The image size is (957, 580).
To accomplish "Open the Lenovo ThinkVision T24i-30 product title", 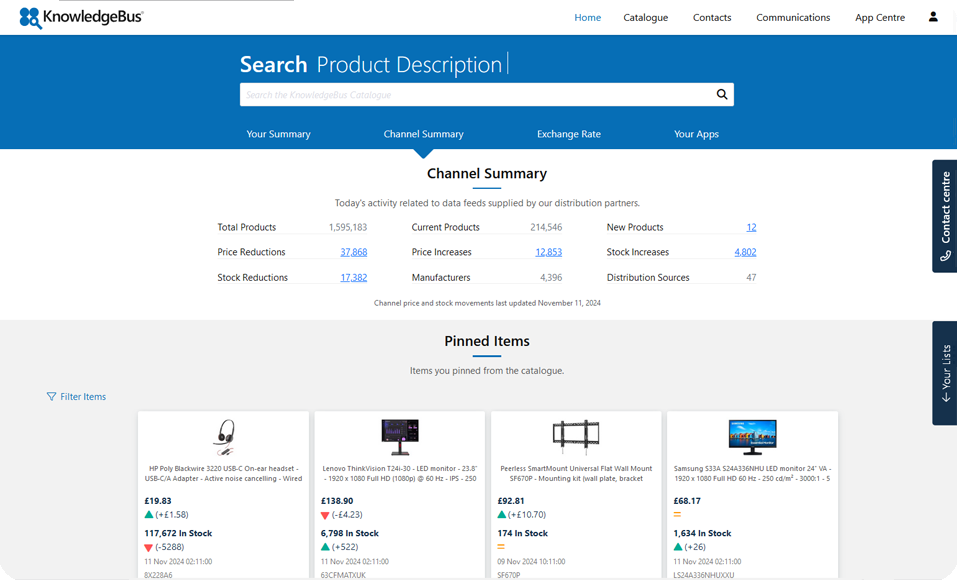I will click(400, 474).
